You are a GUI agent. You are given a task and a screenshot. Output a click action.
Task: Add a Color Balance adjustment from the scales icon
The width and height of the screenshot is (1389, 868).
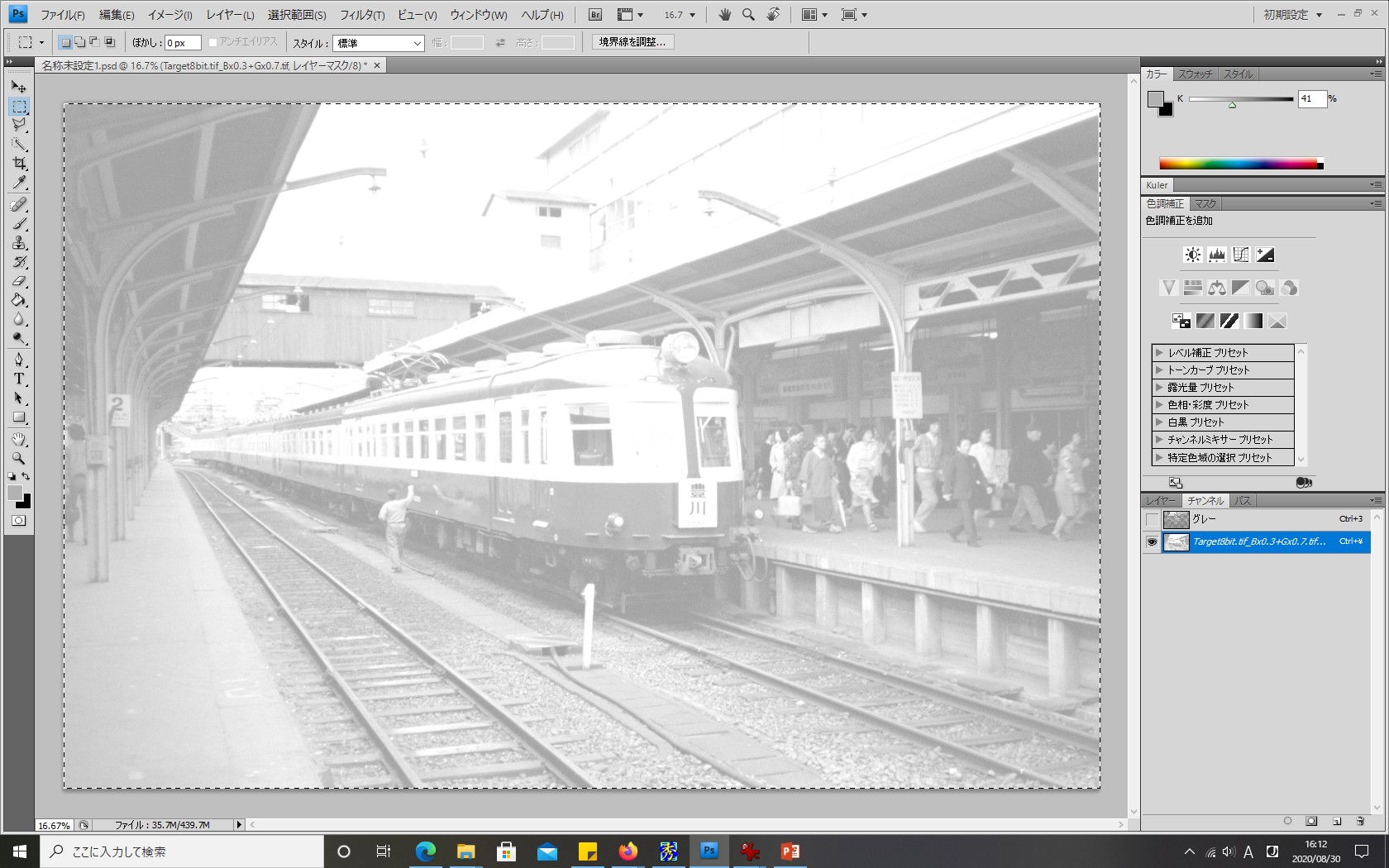tap(1216, 288)
